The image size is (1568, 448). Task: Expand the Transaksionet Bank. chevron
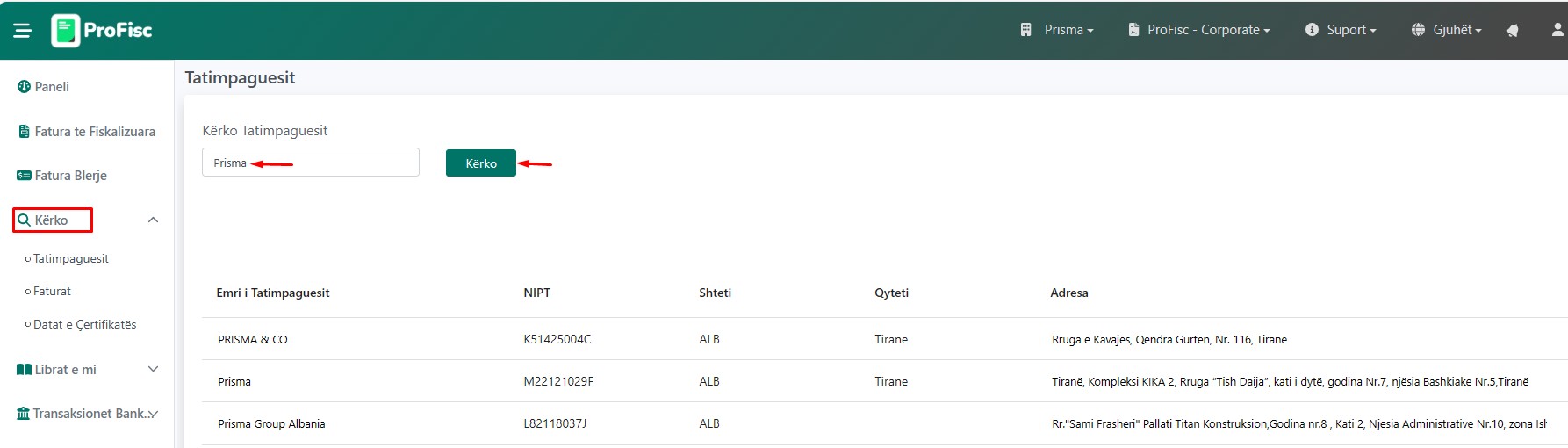pyautogui.click(x=153, y=414)
